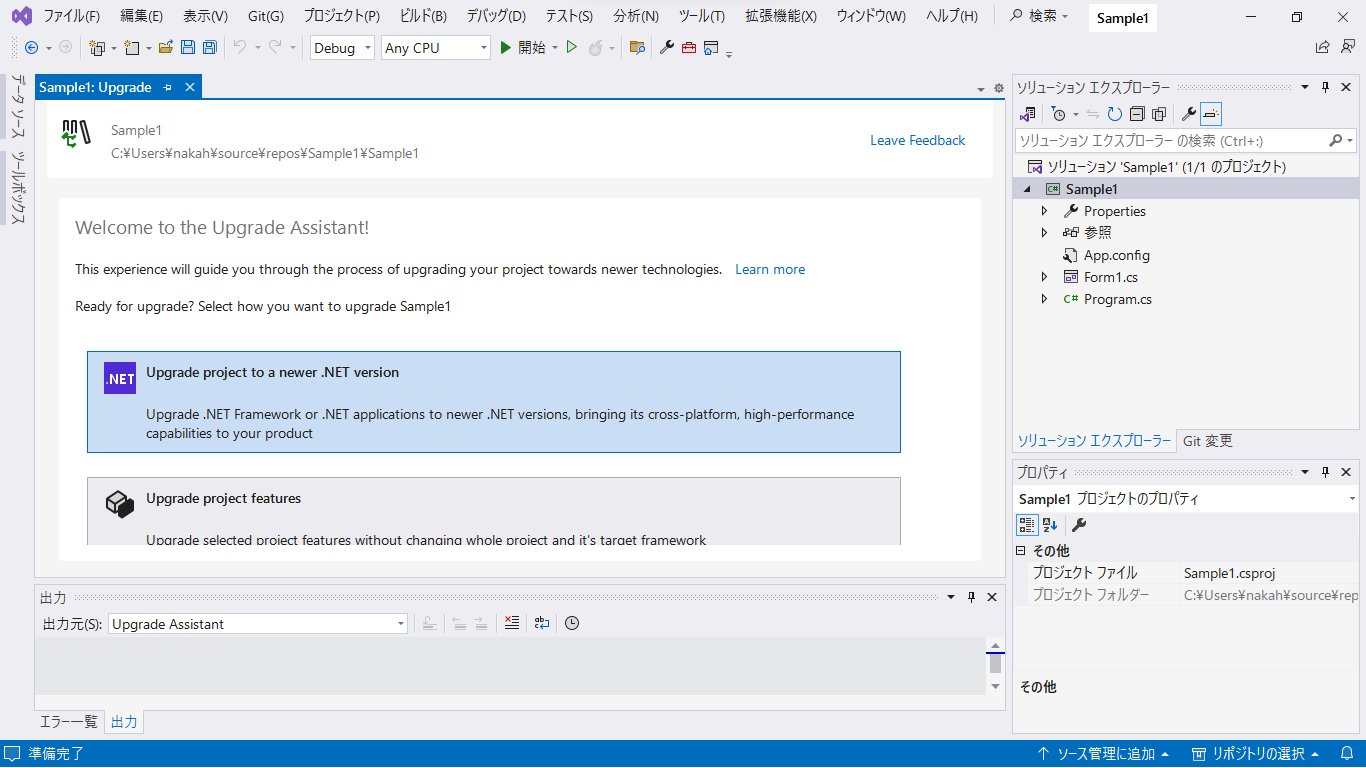Expand the Form1.cs tree node

click(x=1044, y=277)
